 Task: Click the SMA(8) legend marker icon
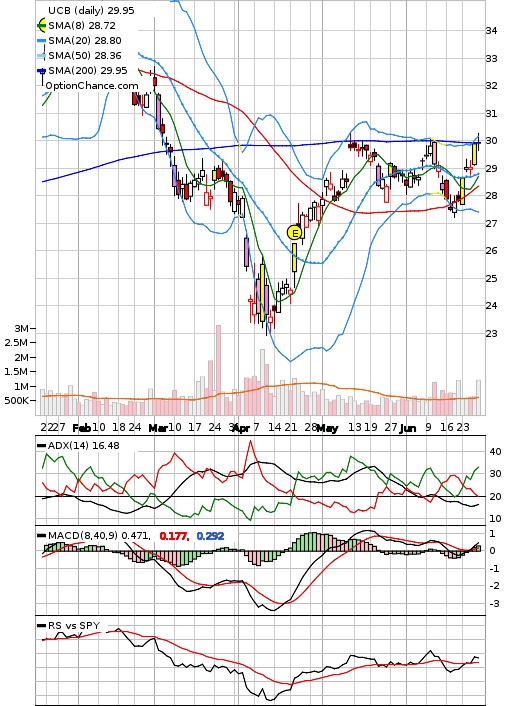pyautogui.click(x=41, y=25)
